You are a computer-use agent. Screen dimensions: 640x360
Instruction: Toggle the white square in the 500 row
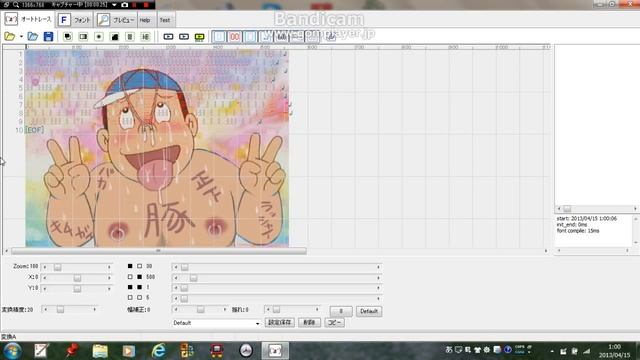tap(130, 277)
